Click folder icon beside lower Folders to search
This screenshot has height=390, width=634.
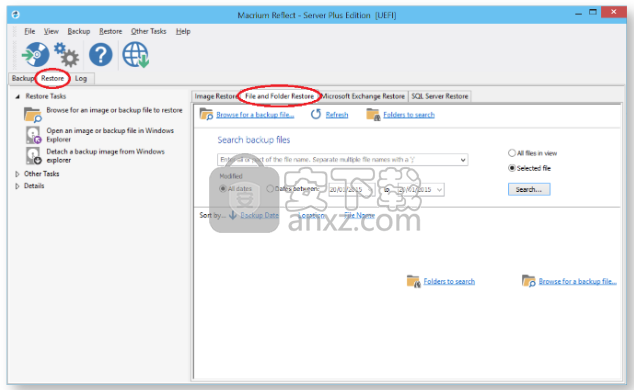(413, 281)
